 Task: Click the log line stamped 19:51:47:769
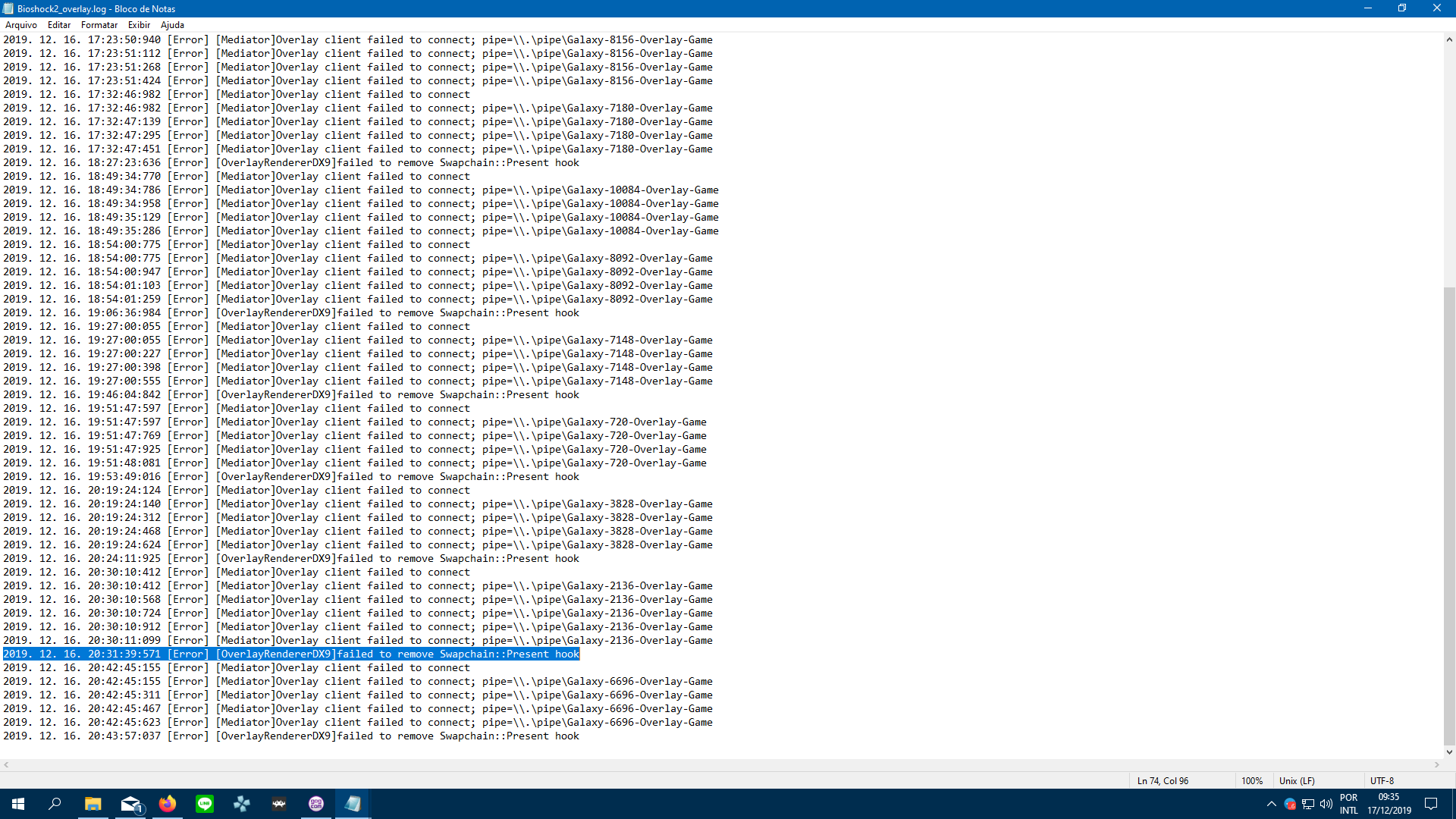355,436
